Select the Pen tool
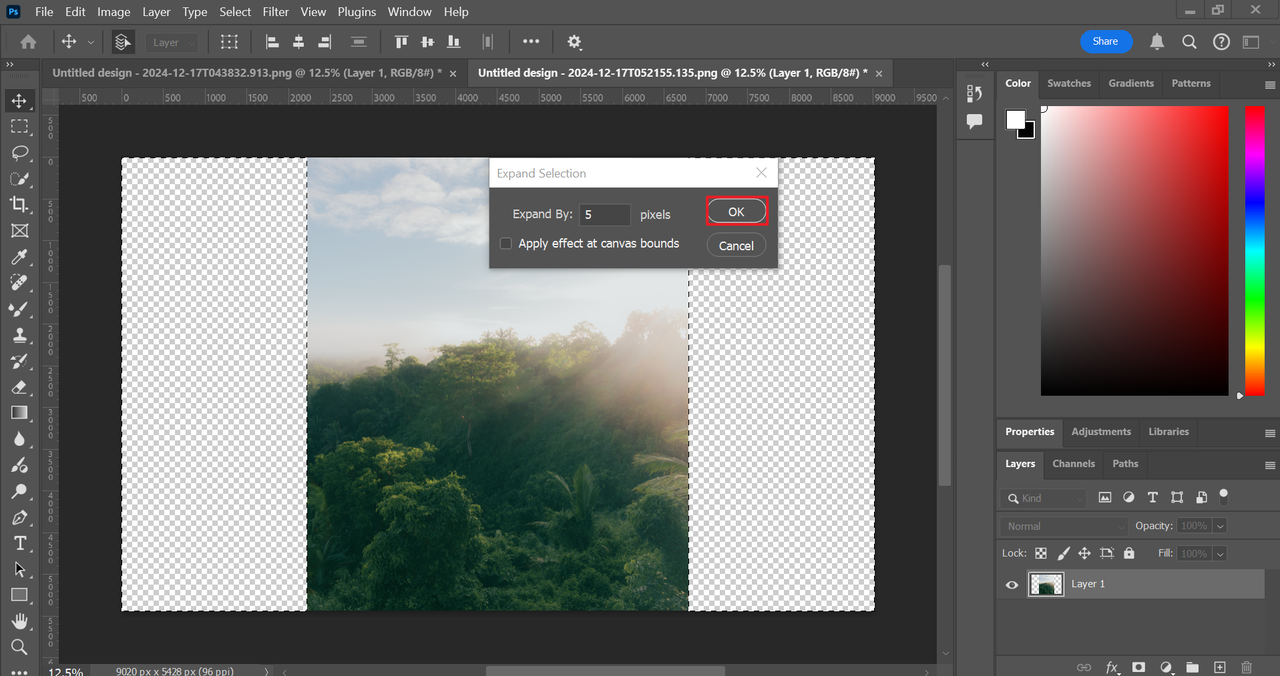The width and height of the screenshot is (1280, 676). pos(19,518)
